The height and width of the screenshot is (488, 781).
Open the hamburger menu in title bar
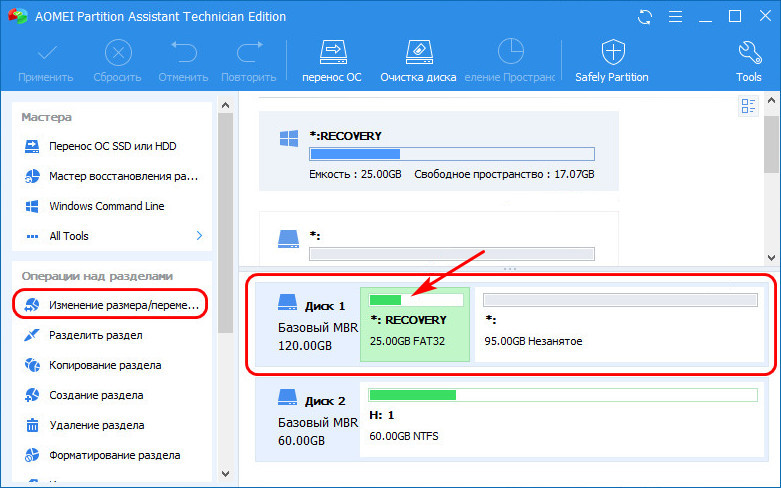click(x=675, y=17)
